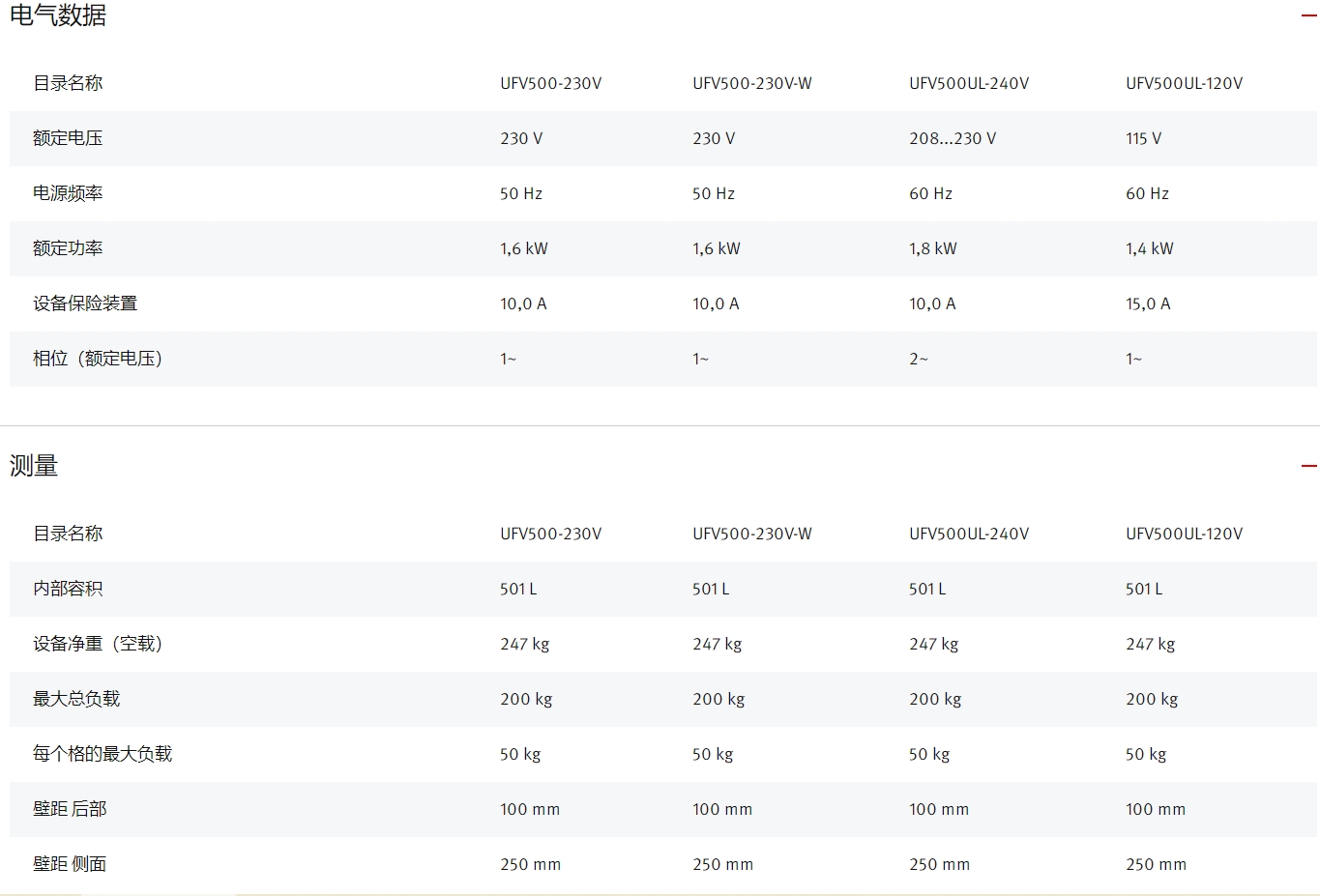Click 50 kg value for UFV500UL-120V
This screenshot has width=1320, height=896.
1146,754
